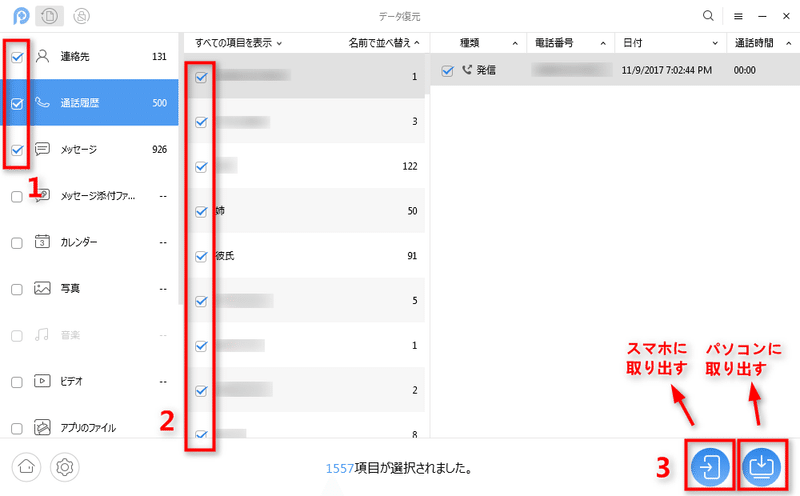Click the ビデオ video icon
This screenshot has height=496, width=800.
[x=42, y=381]
